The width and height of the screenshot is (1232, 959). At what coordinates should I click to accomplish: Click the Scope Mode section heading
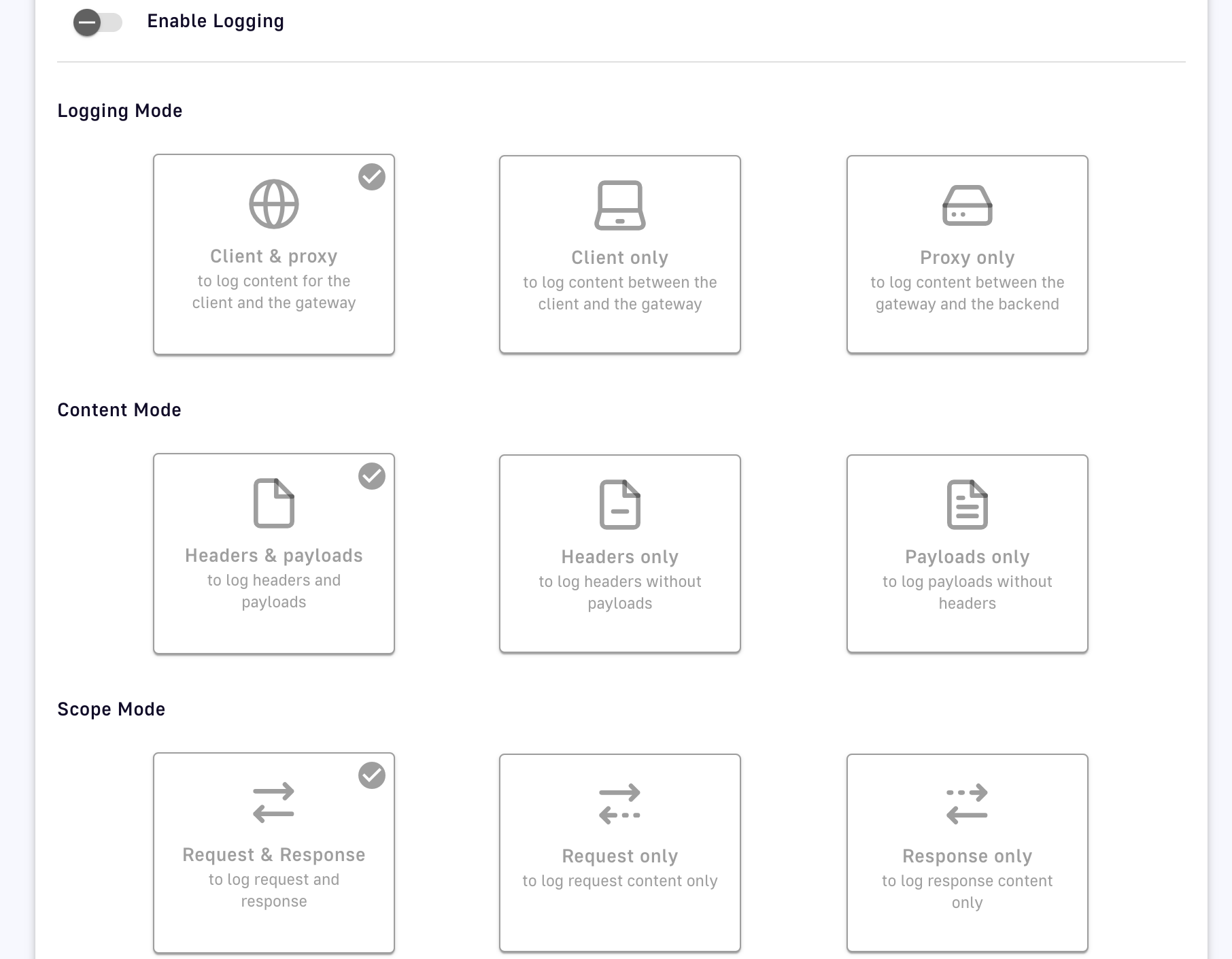pyautogui.click(x=111, y=709)
